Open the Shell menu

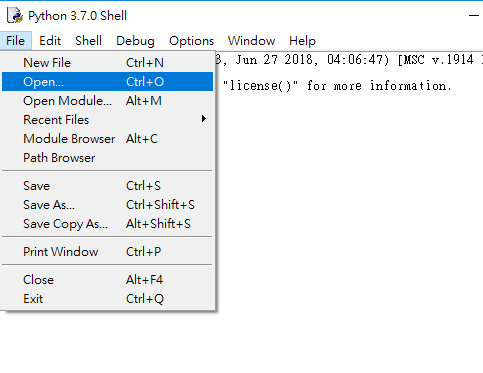(88, 41)
